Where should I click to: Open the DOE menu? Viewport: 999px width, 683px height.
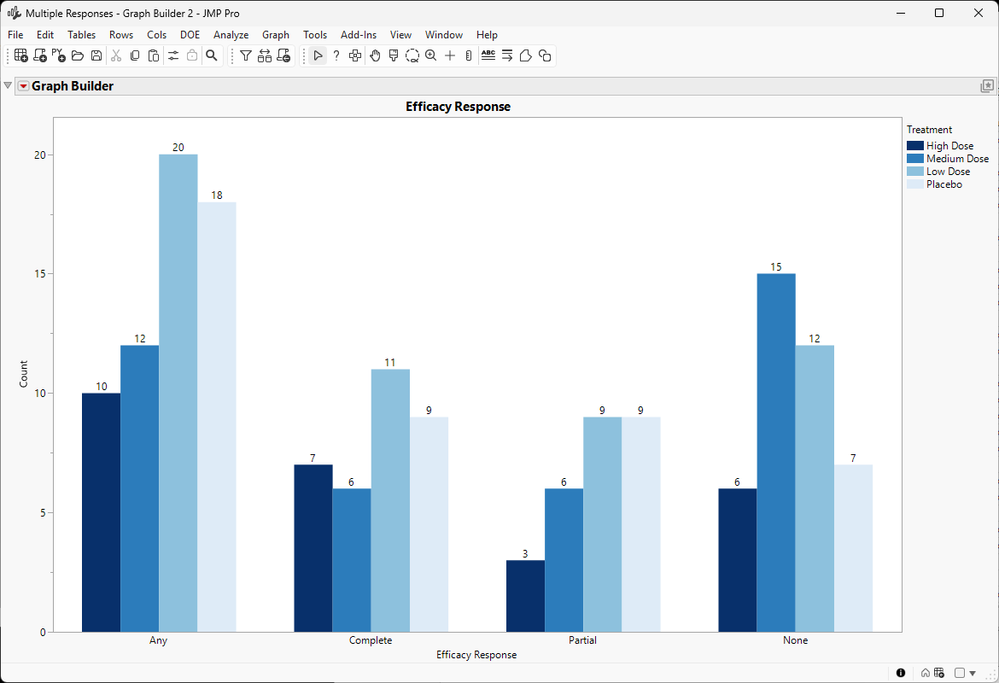tap(190, 35)
